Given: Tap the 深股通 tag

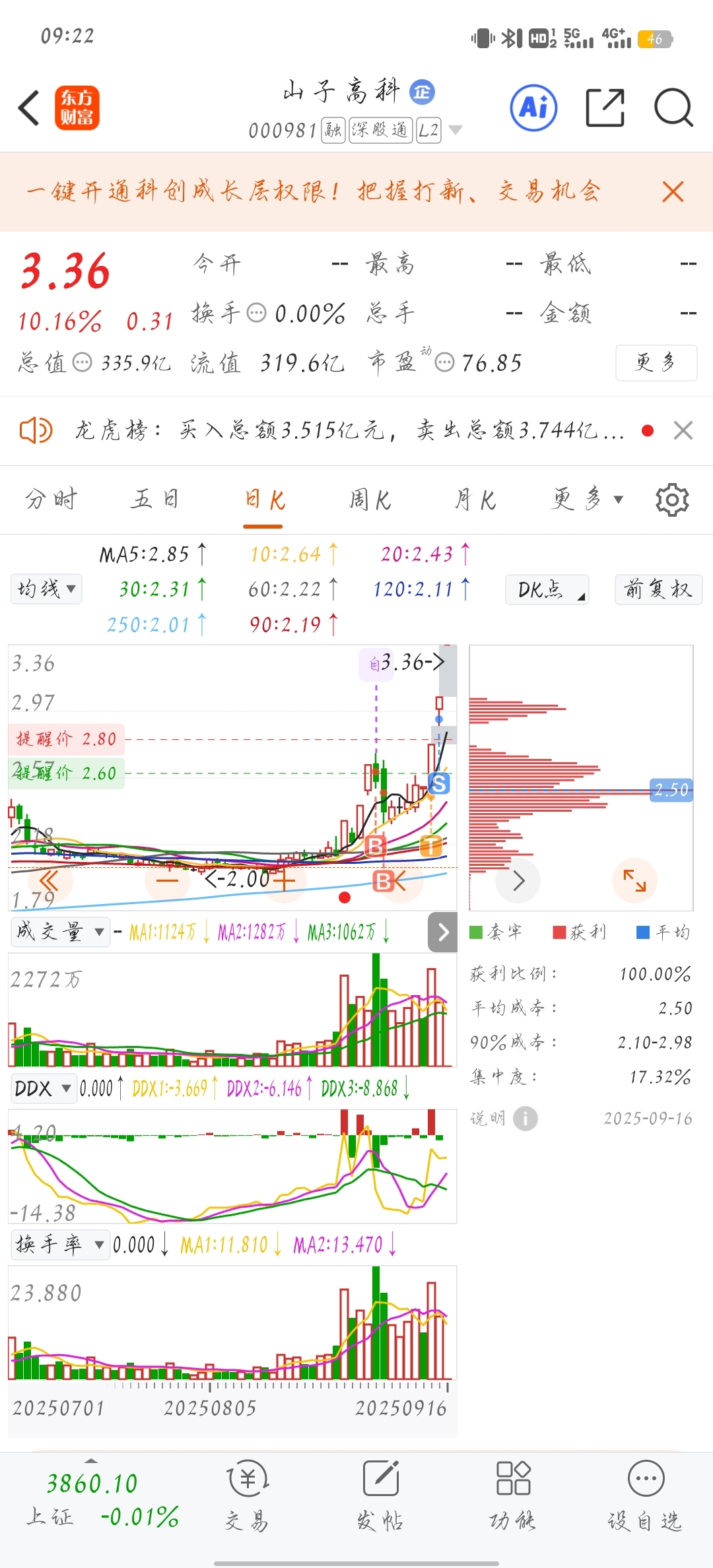Looking at the screenshot, I should tap(381, 130).
